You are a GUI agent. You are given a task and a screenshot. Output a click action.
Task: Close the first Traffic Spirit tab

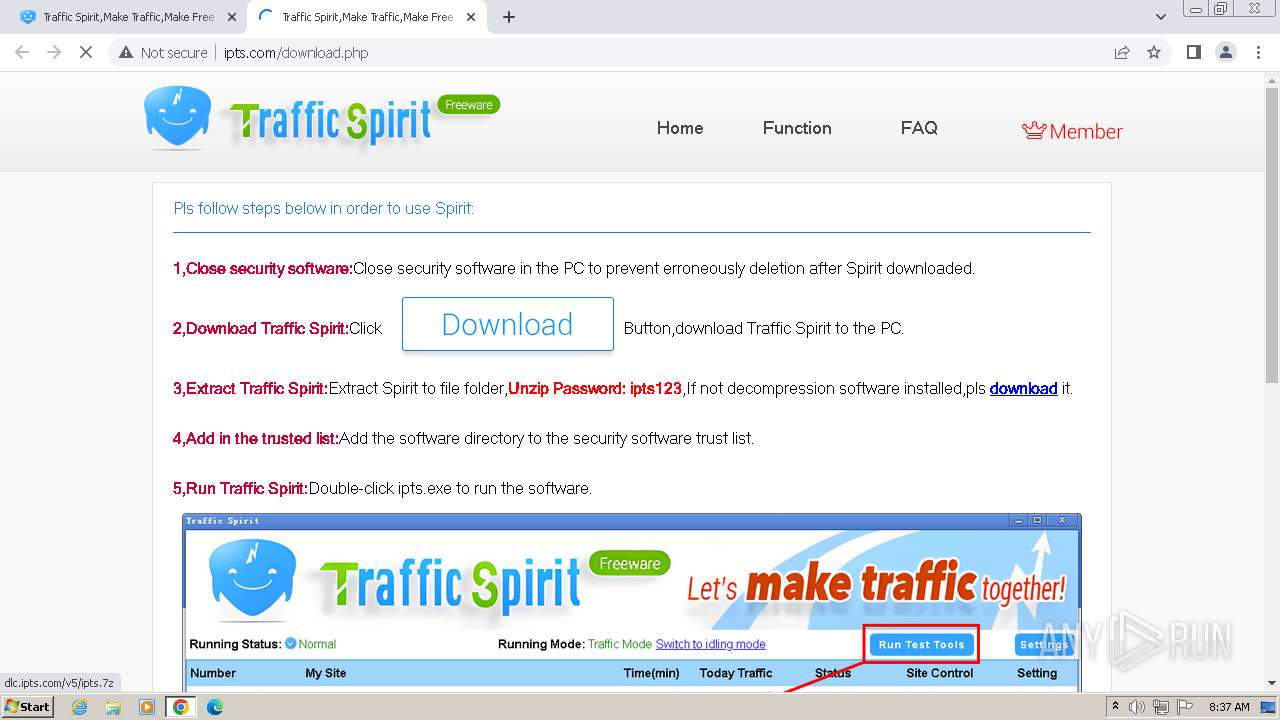232,17
